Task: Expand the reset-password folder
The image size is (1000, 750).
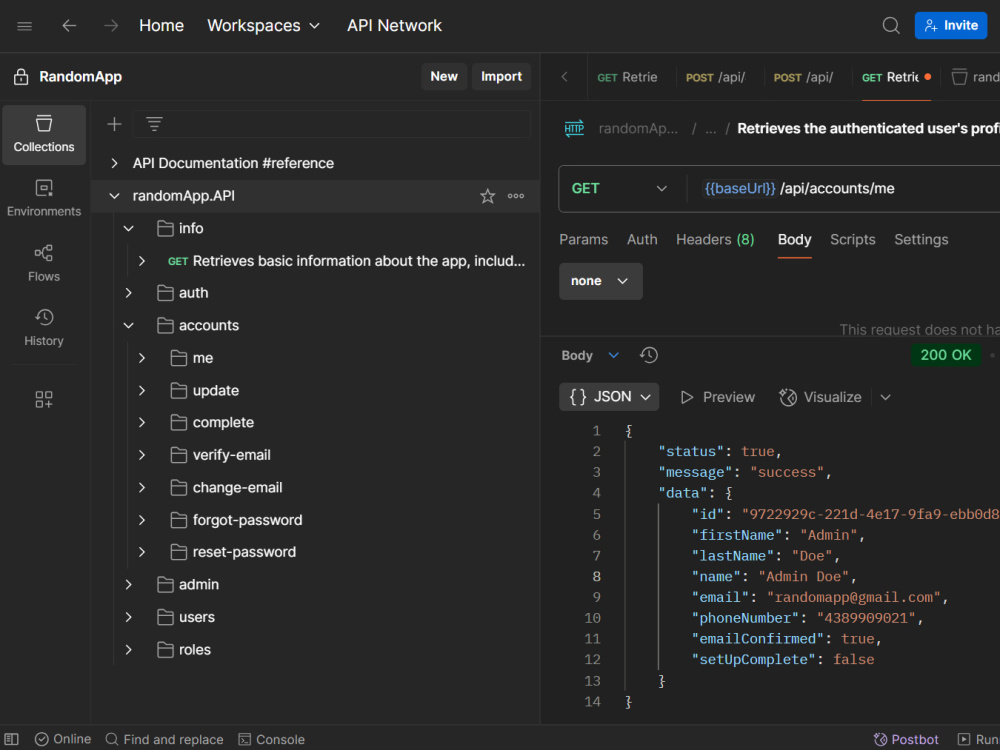Action: click(x=142, y=552)
